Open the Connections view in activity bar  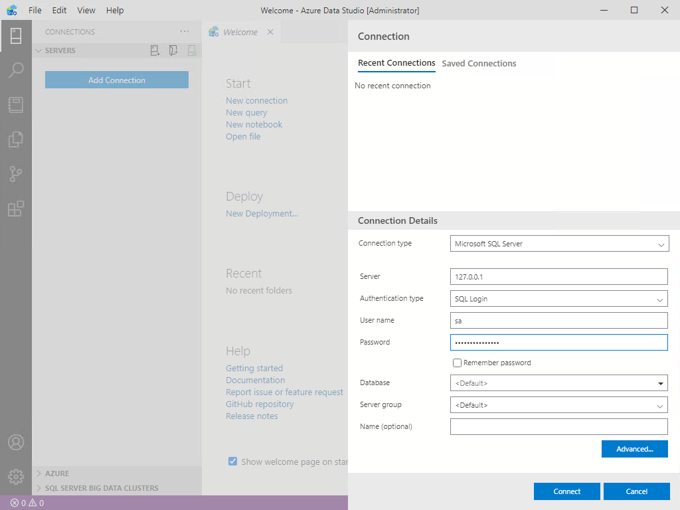click(x=15, y=37)
